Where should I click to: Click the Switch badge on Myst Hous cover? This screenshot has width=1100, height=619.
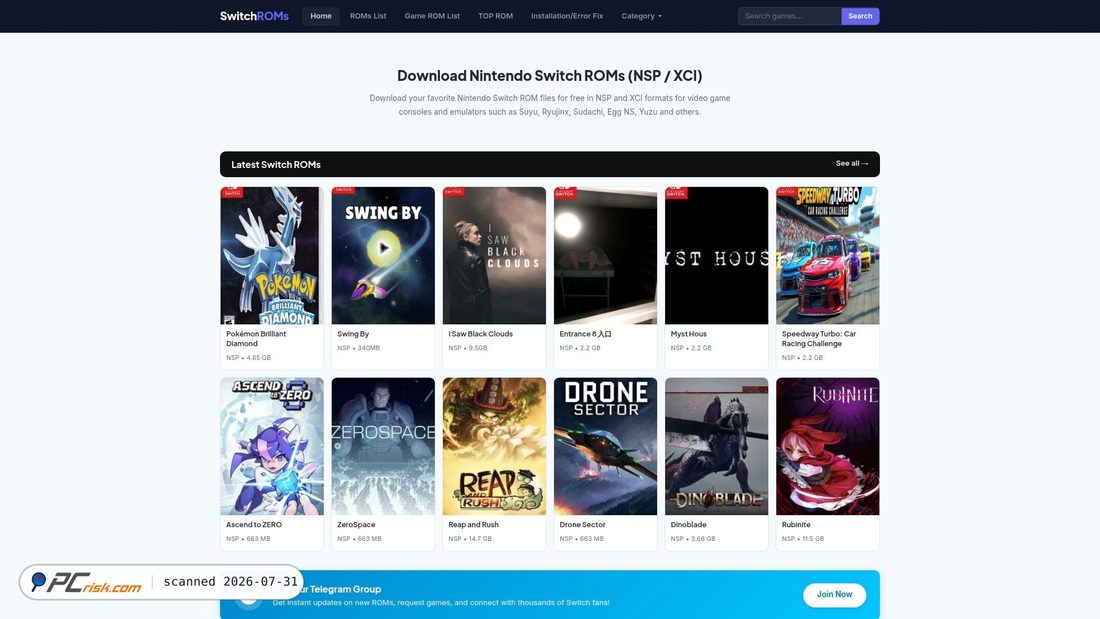pyautogui.click(x=676, y=192)
